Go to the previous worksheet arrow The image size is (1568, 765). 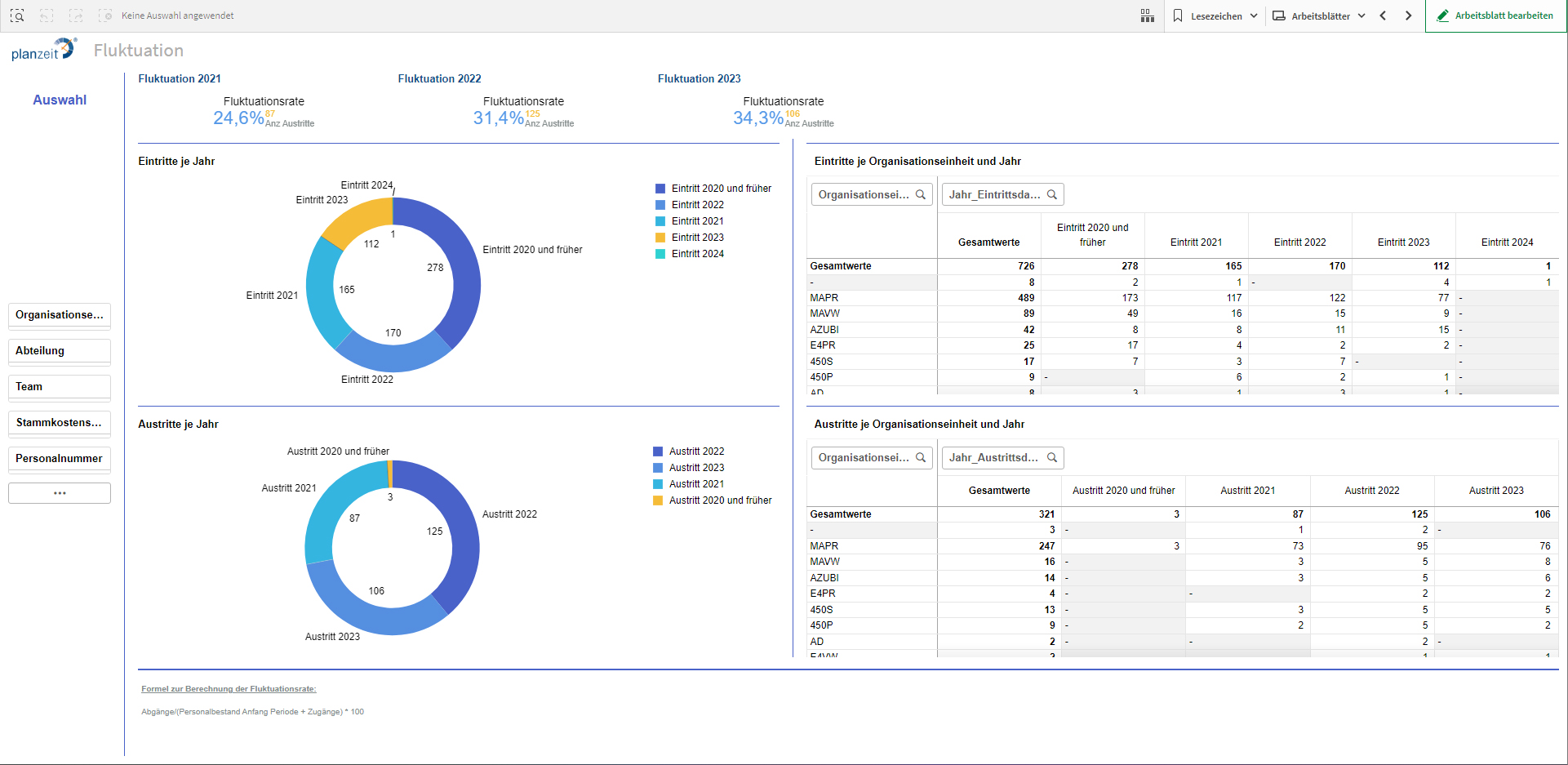coord(1383,16)
